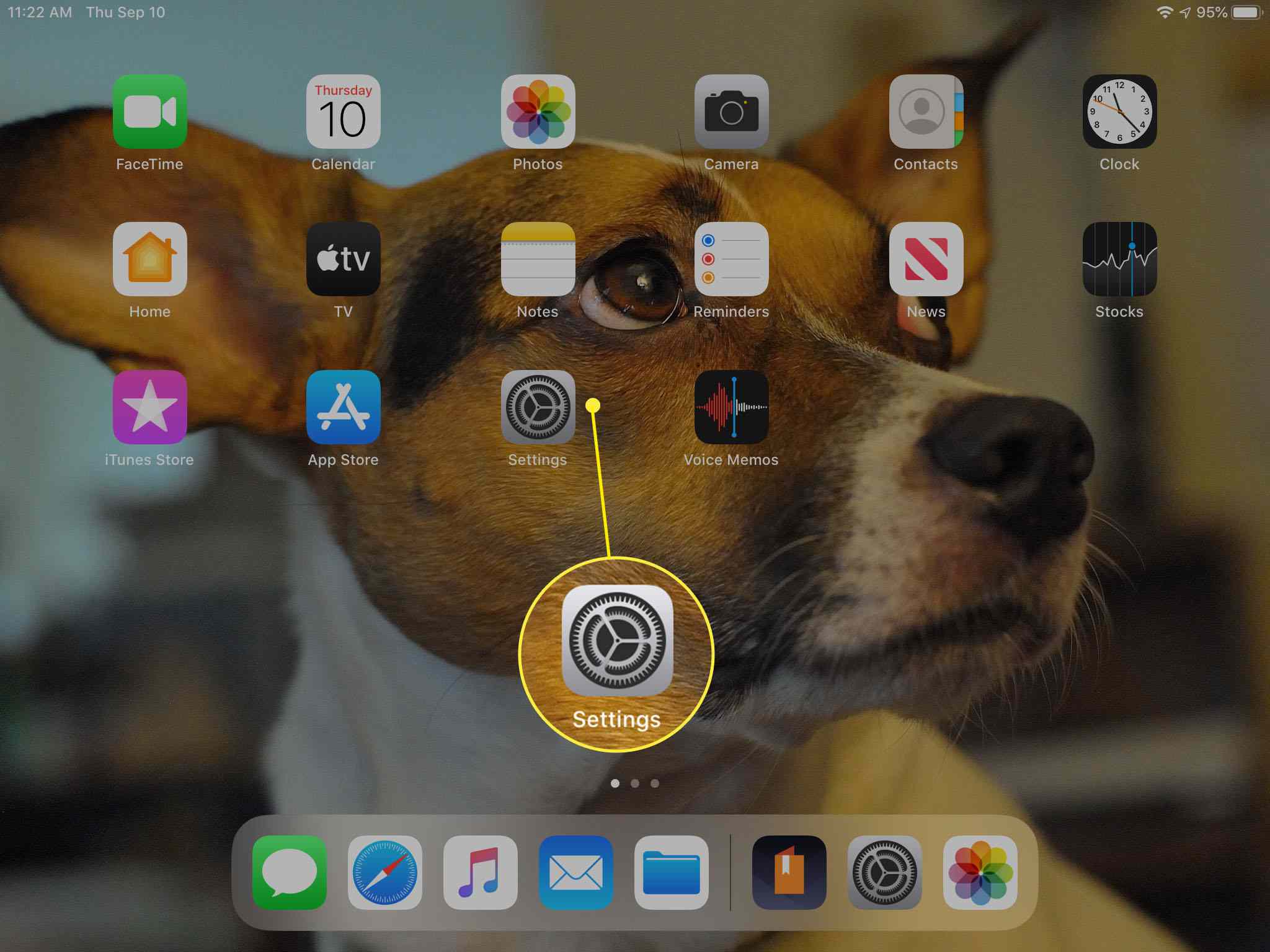Open the Contacts app
The width and height of the screenshot is (1270, 952).
click(x=926, y=112)
